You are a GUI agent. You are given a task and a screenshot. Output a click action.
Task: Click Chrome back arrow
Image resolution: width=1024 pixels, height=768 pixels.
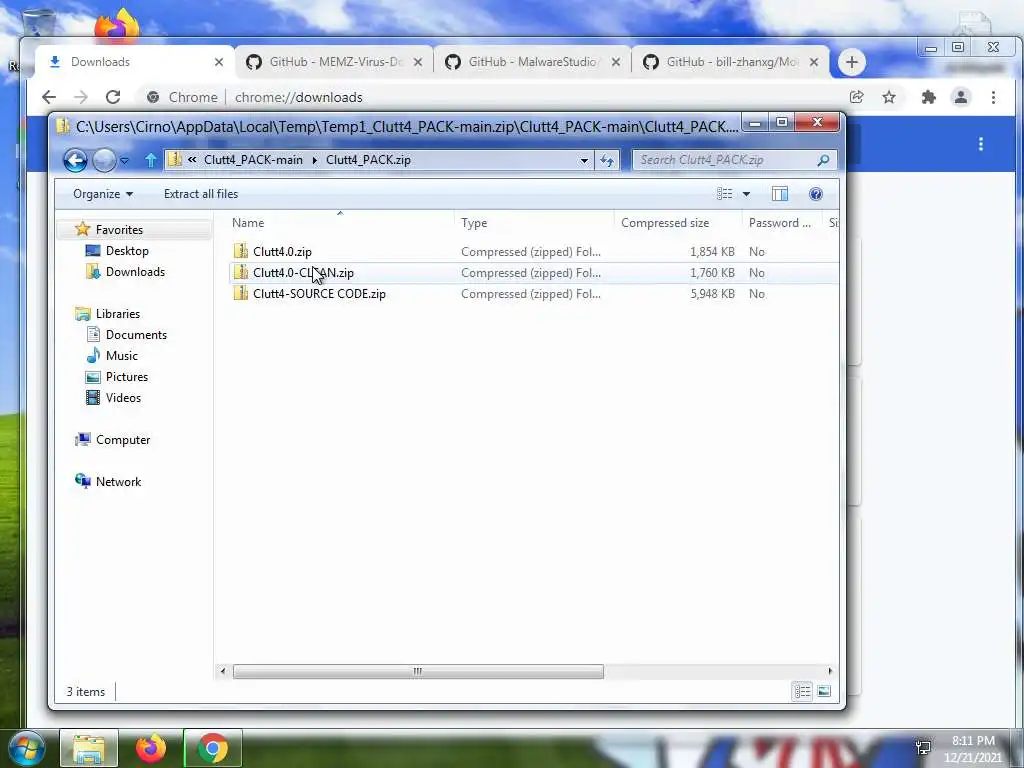(x=49, y=97)
